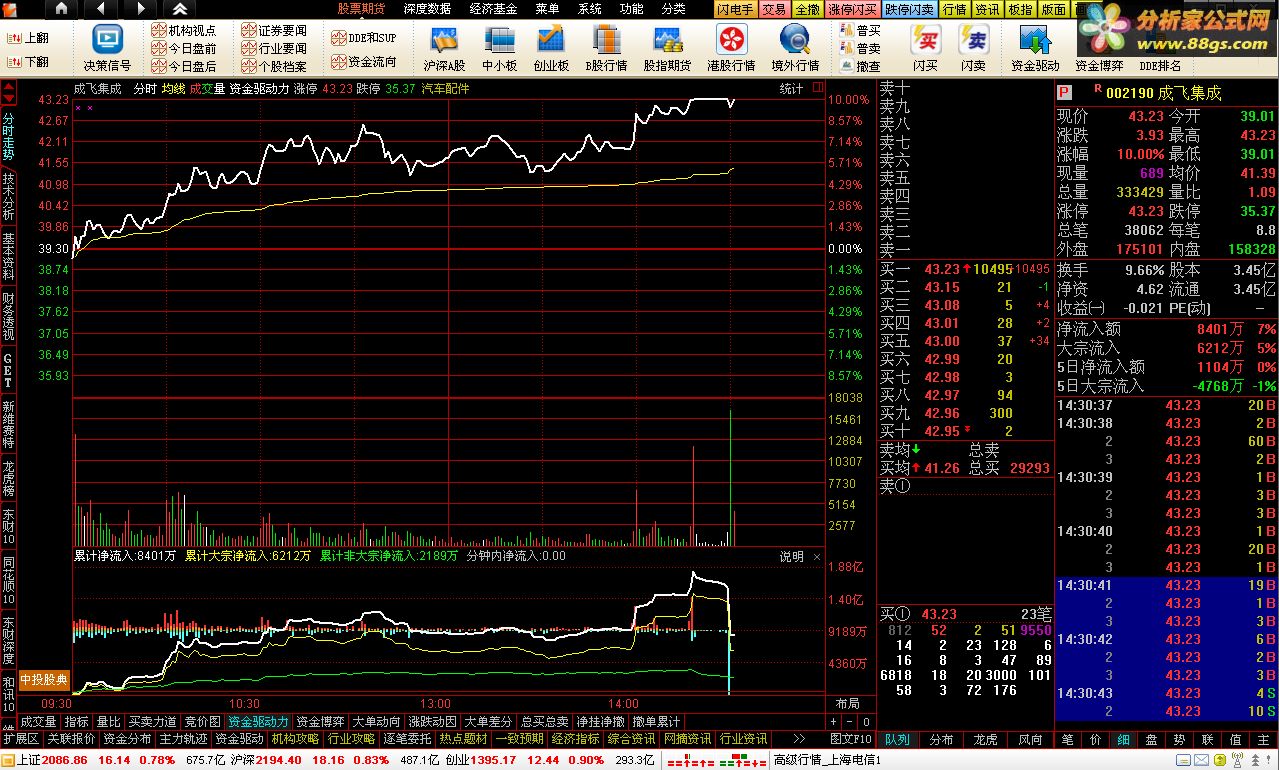Viewport: 1279px width, 770px height.
Task: Open the 股票期货 menu
Action: point(360,9)
